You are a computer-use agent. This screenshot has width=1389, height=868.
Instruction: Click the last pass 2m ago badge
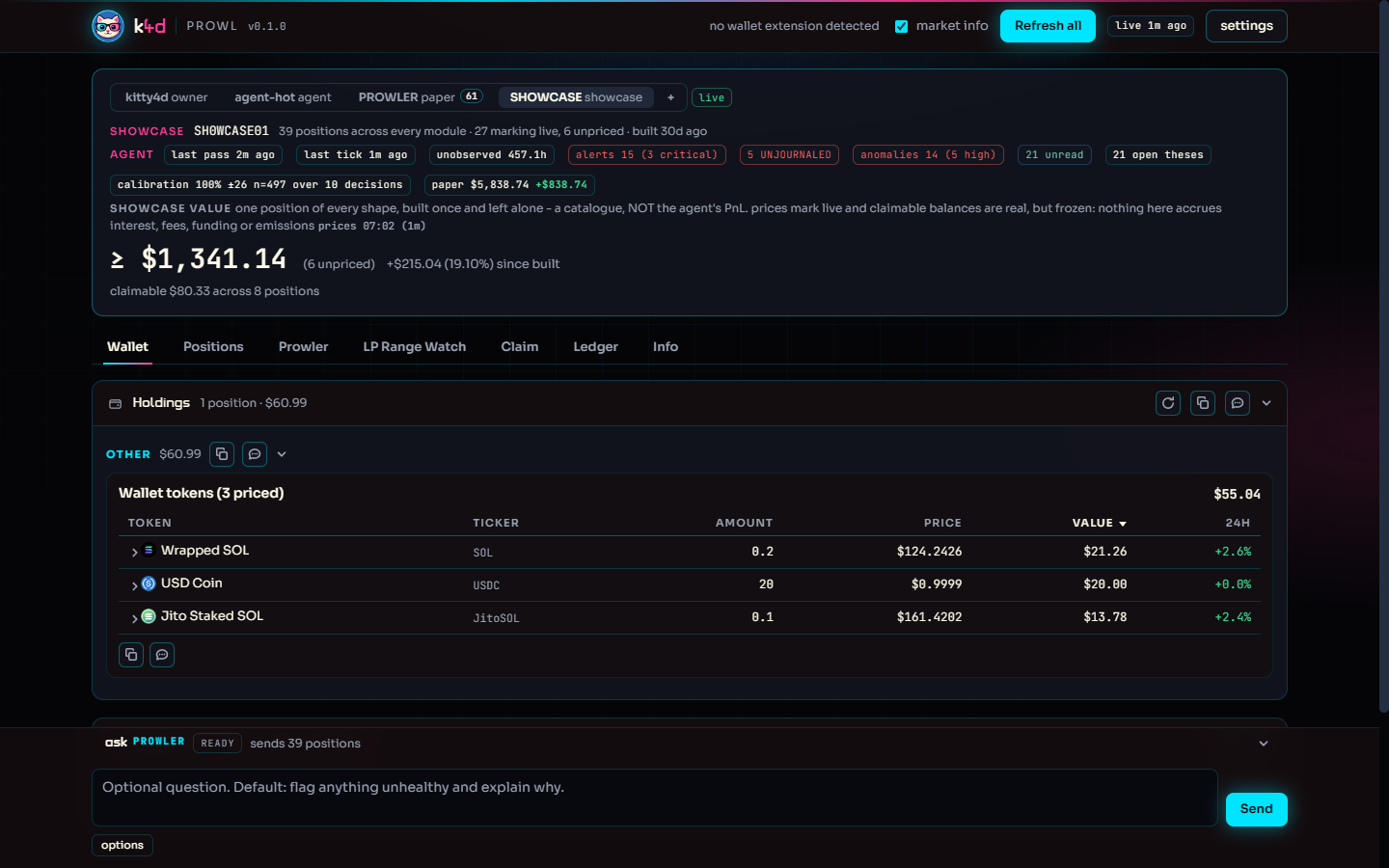223,155
